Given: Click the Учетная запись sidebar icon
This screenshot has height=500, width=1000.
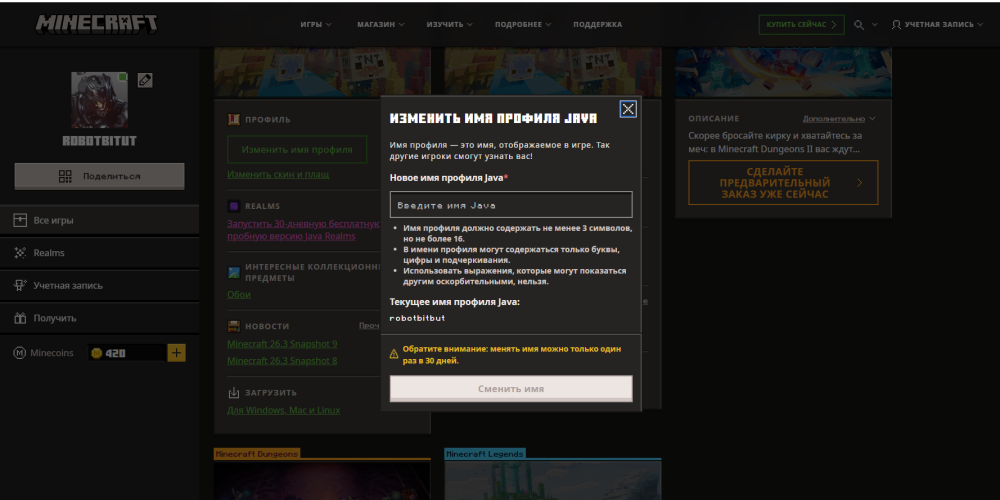Looking at the screenshot, I should click(20, 286).
